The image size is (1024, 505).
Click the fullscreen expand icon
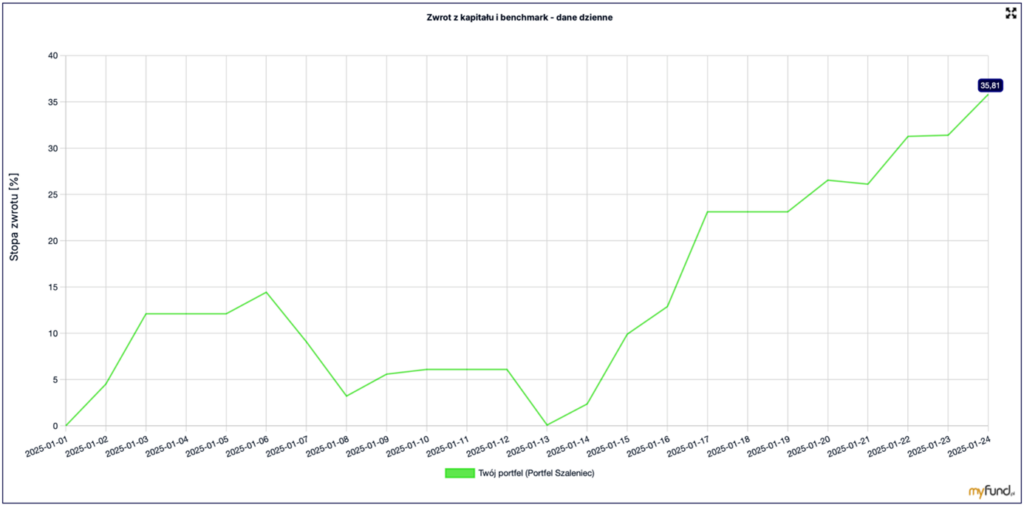click(1011, 13)
